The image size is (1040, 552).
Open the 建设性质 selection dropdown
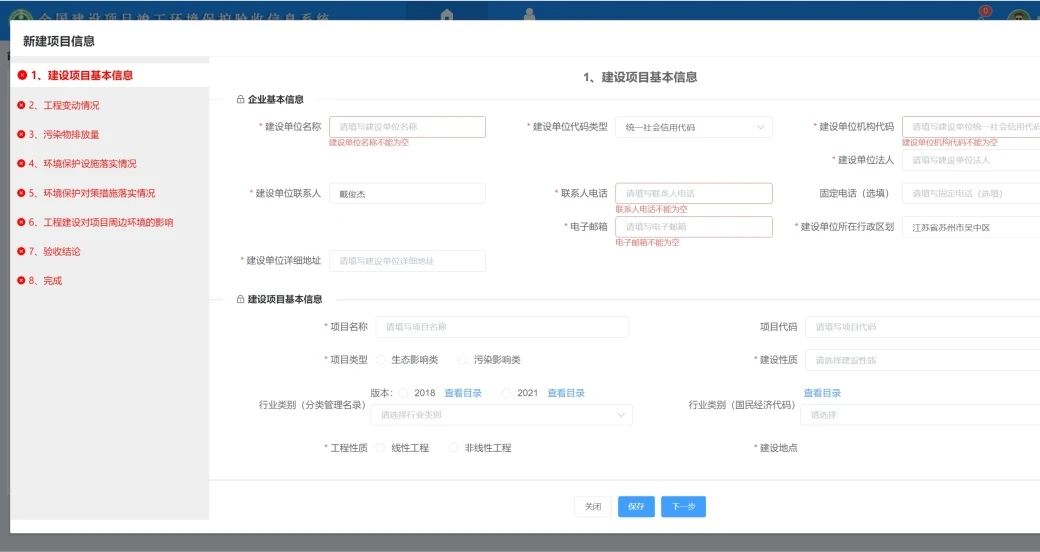coord(920,360)
